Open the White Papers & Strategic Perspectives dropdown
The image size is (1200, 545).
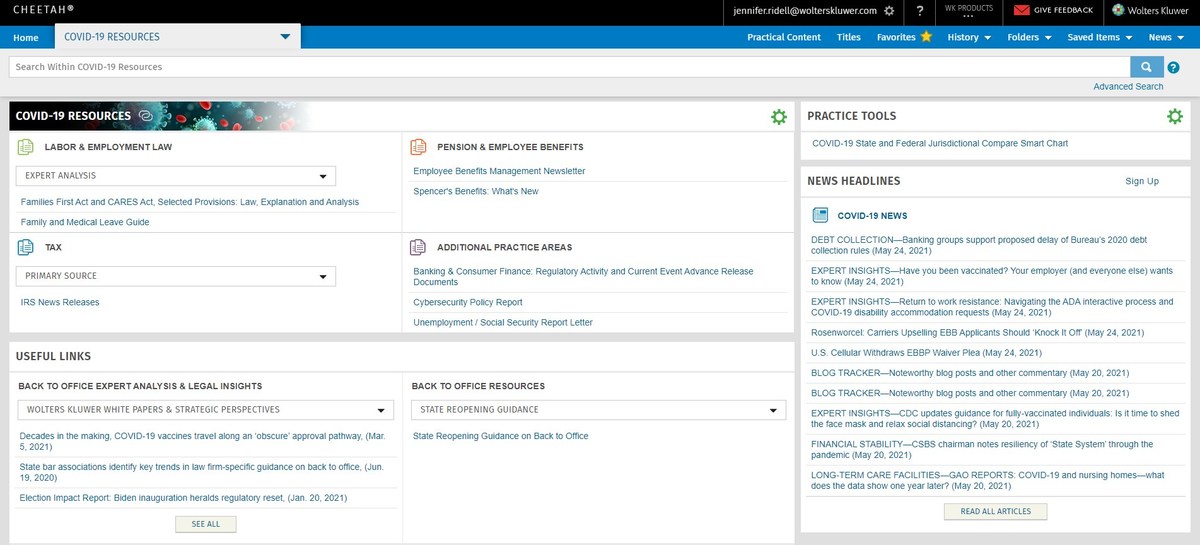tap(206, 410)
